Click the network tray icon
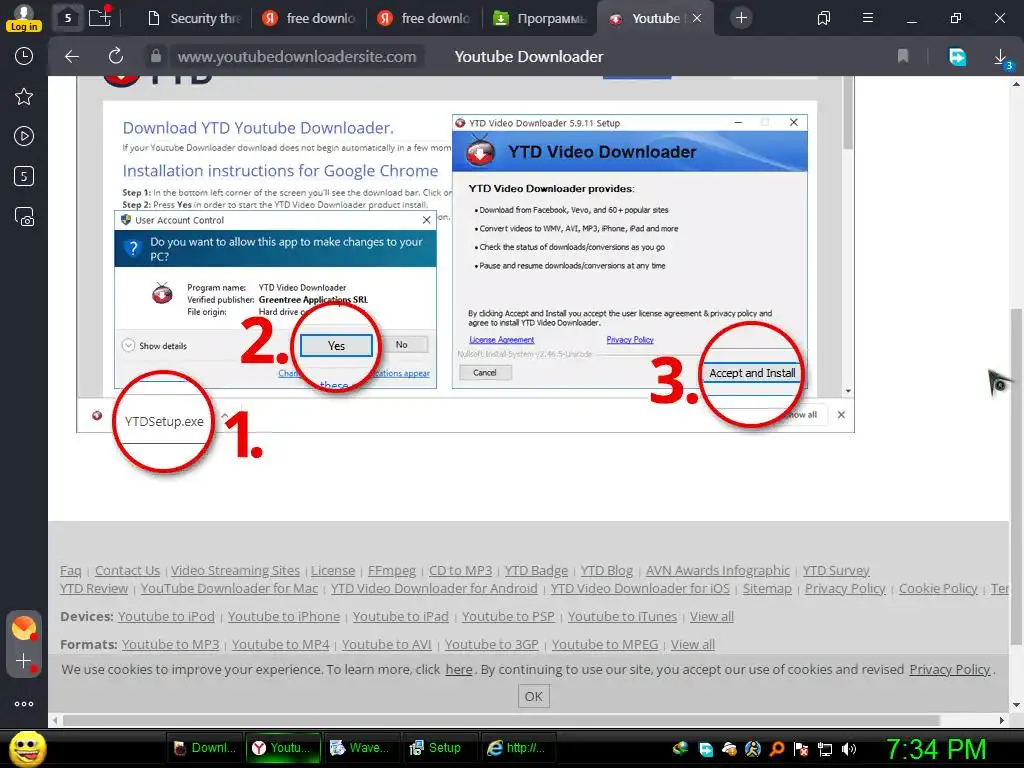Screen dimensions: 1024x768 [825, 749]
